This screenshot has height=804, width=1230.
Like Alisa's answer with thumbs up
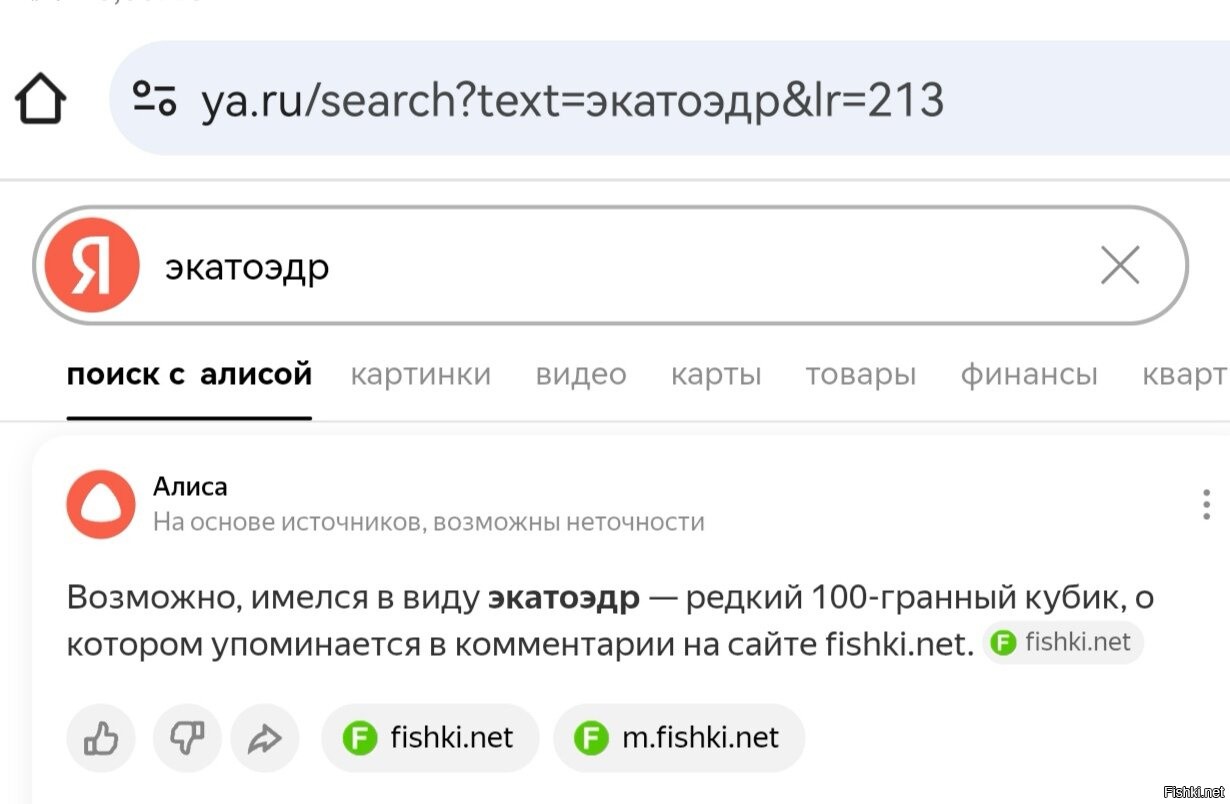[x=101, y=739]
